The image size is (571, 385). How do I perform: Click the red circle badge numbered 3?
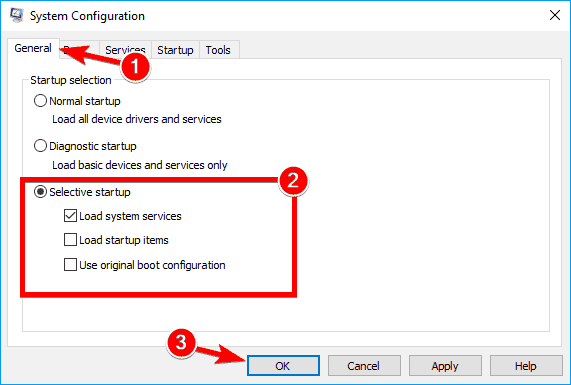tap(181, 343)
